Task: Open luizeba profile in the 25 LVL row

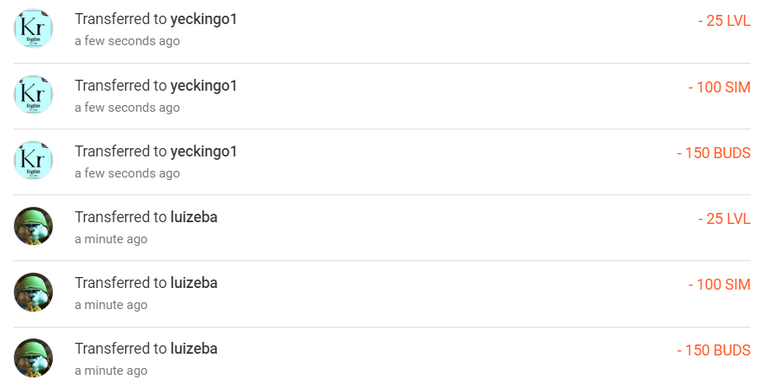Action: click(194, 217)
